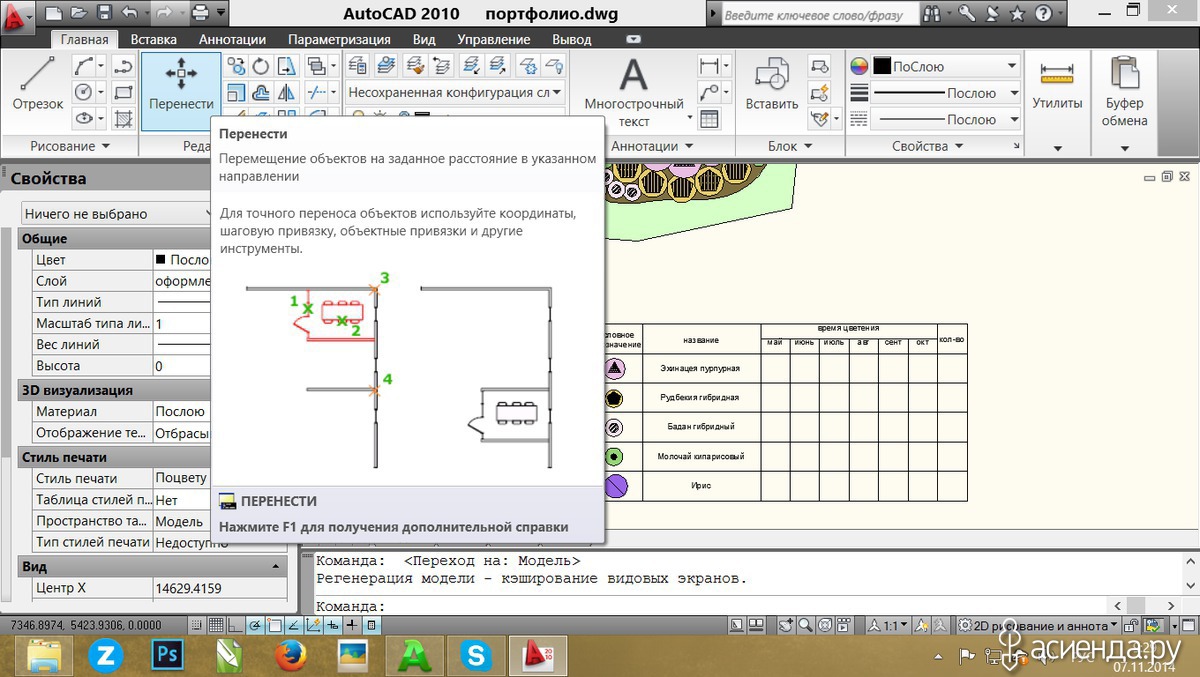This screenshot has height=677, width=1200.
Task: Open the Несохраненная конфигурация layer state dropdown
Action: point(455,93)
